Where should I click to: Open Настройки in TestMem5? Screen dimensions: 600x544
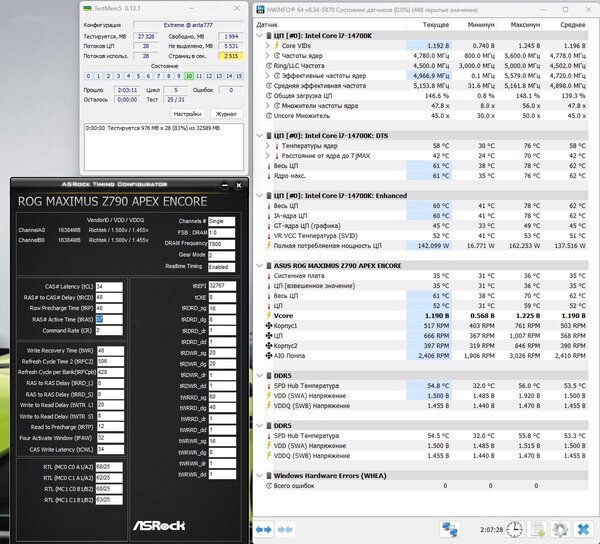click(x=187, y=114)
